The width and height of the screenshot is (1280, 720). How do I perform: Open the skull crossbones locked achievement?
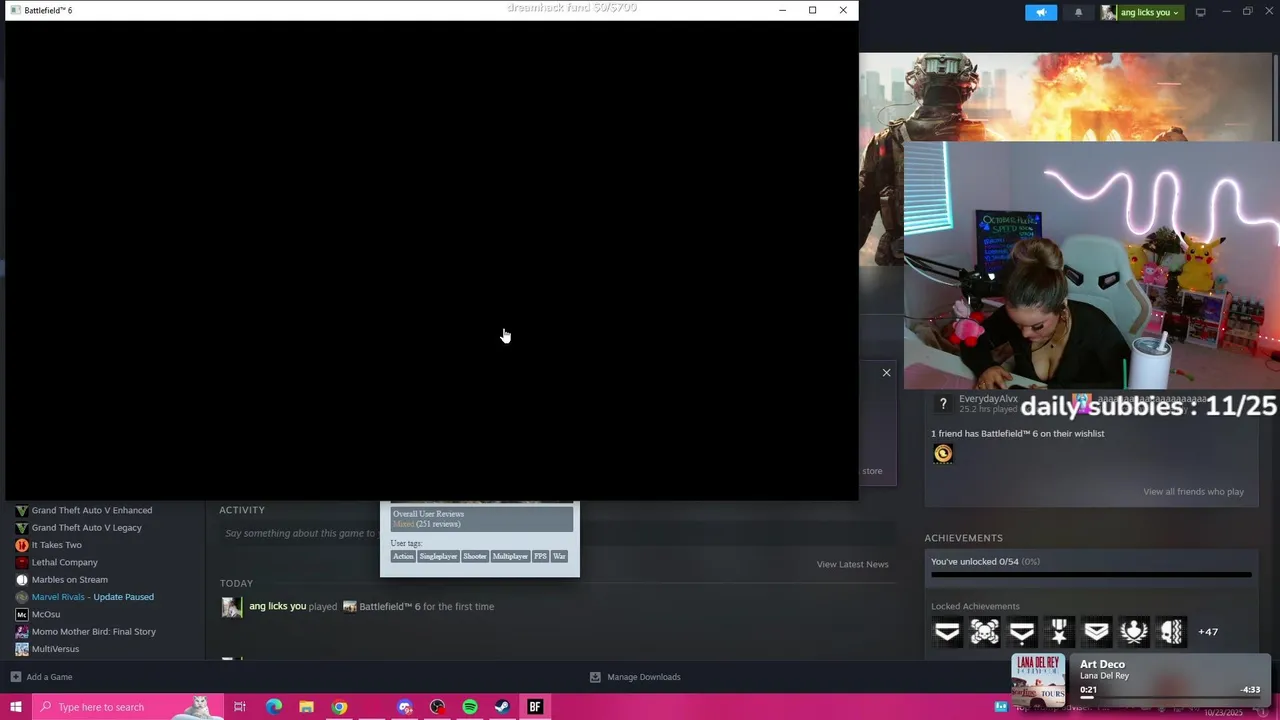pos(985,632)
